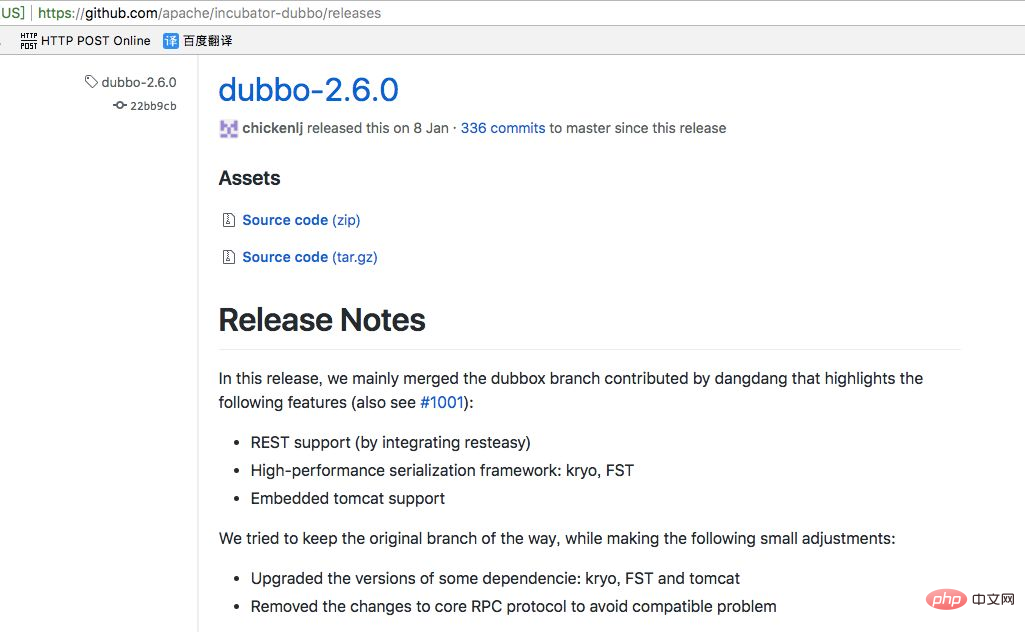Screen dimensions: 1025x632
Task: Click the tar.gz file icon
Action: (228, 257)
